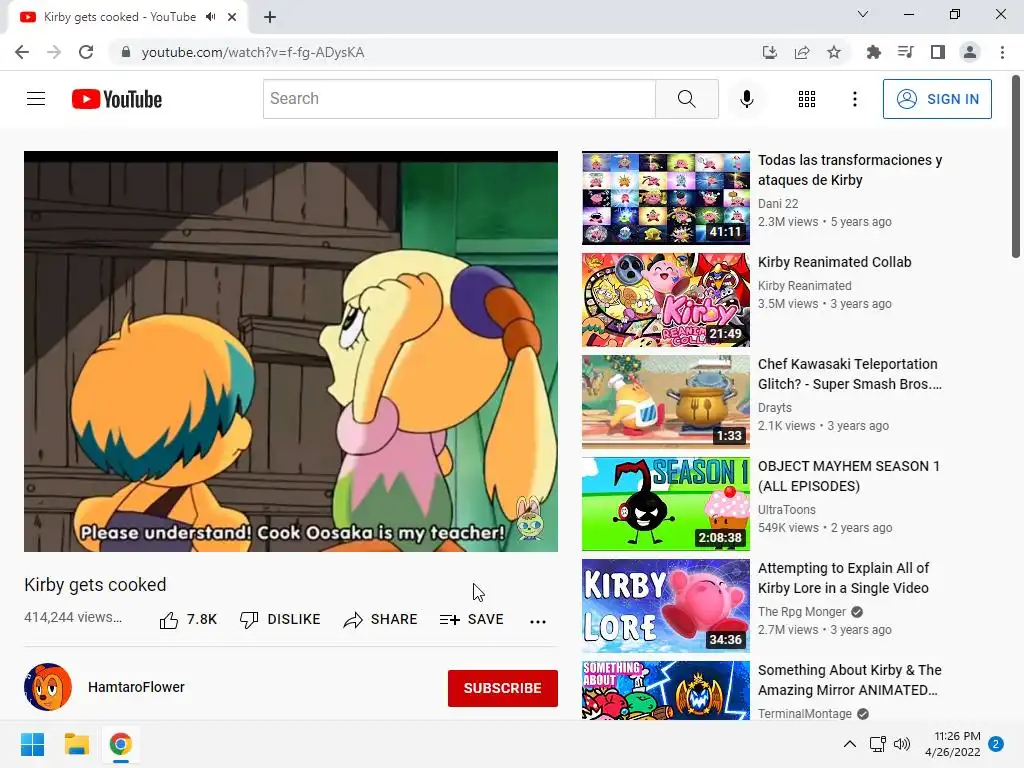Click Dani 22 channel name

pos(778,204)
